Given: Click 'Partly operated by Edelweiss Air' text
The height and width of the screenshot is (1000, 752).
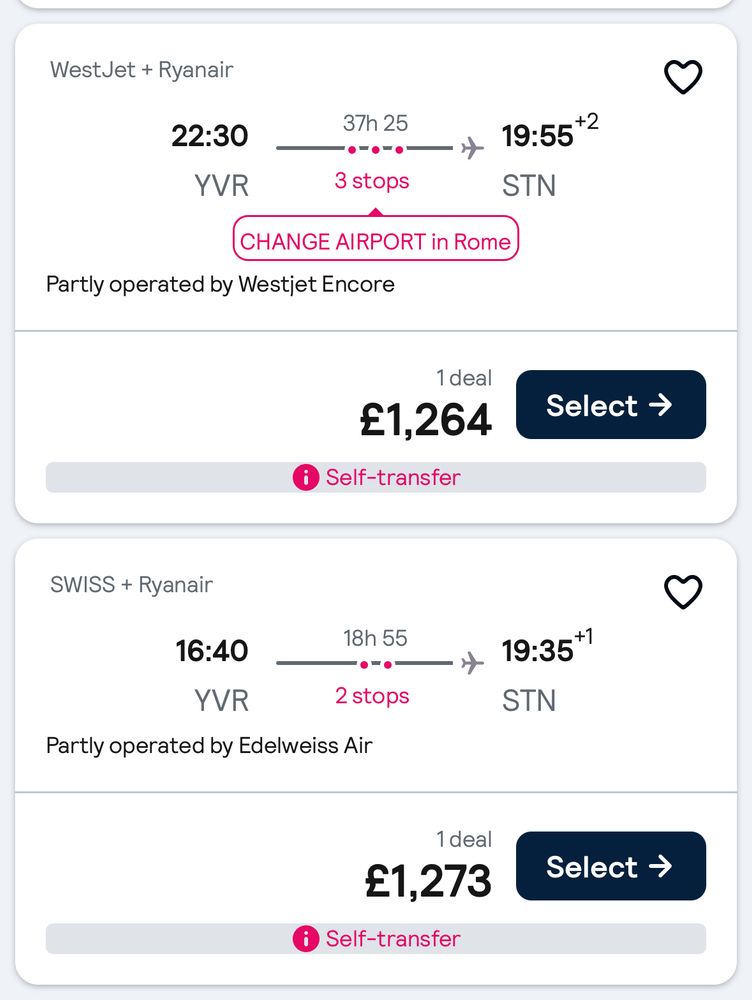Looking at the screenshot, I should pyautogui.click(x=209, y=745).
